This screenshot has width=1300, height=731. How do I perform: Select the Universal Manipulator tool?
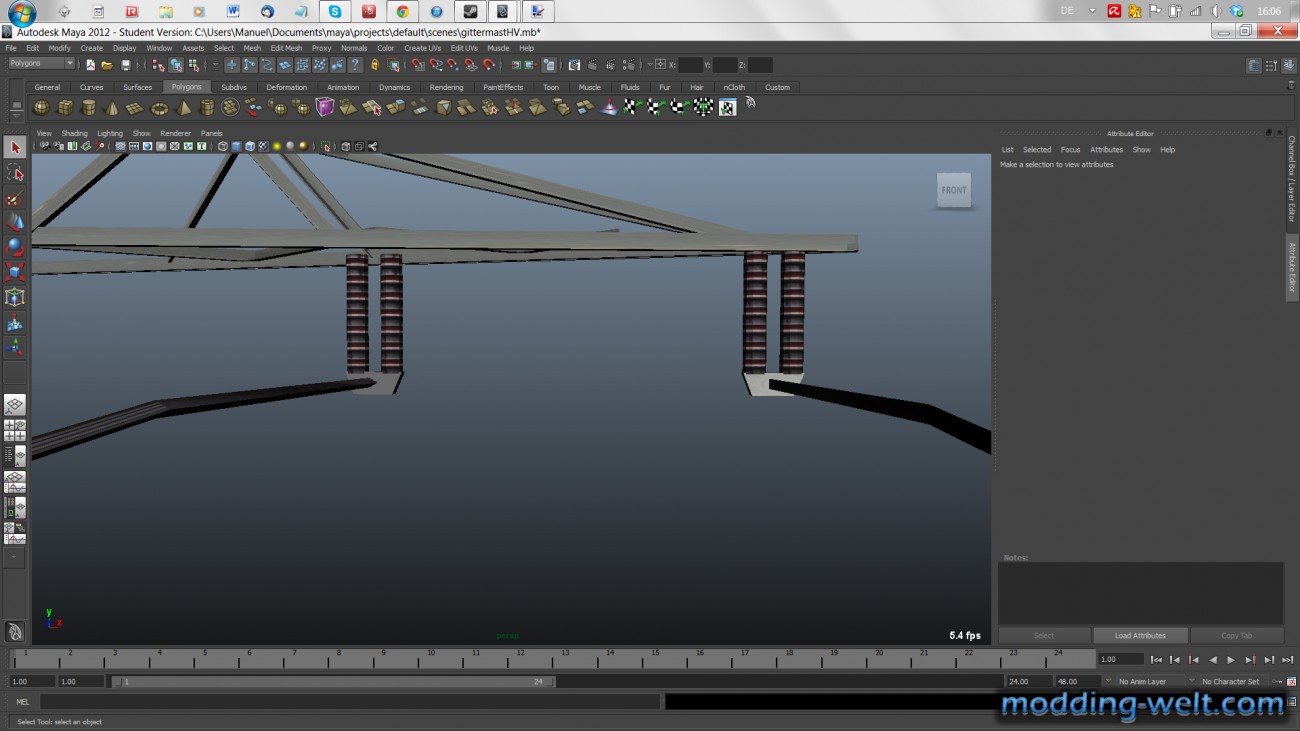[15, 297]
